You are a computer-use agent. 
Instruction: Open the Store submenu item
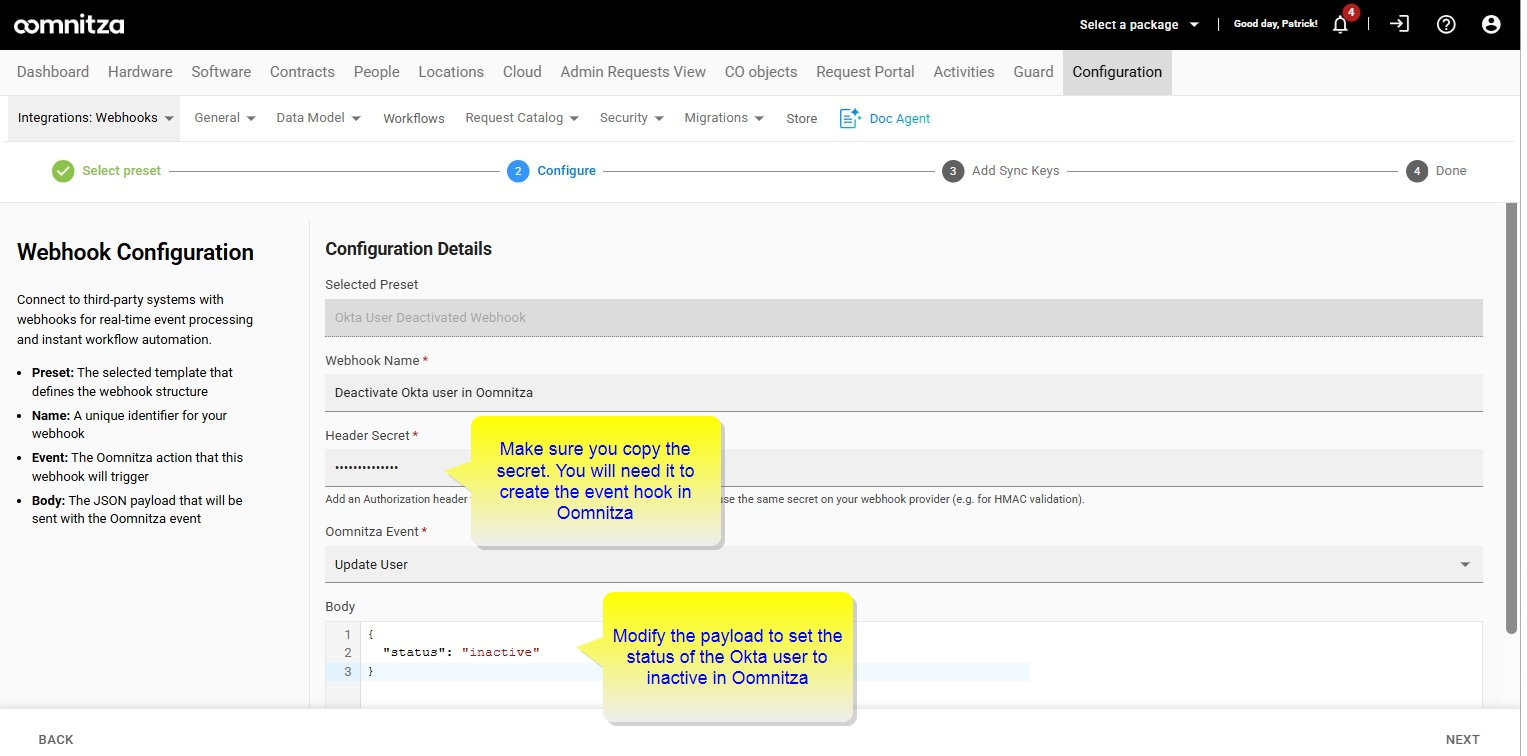click(801, 118)
